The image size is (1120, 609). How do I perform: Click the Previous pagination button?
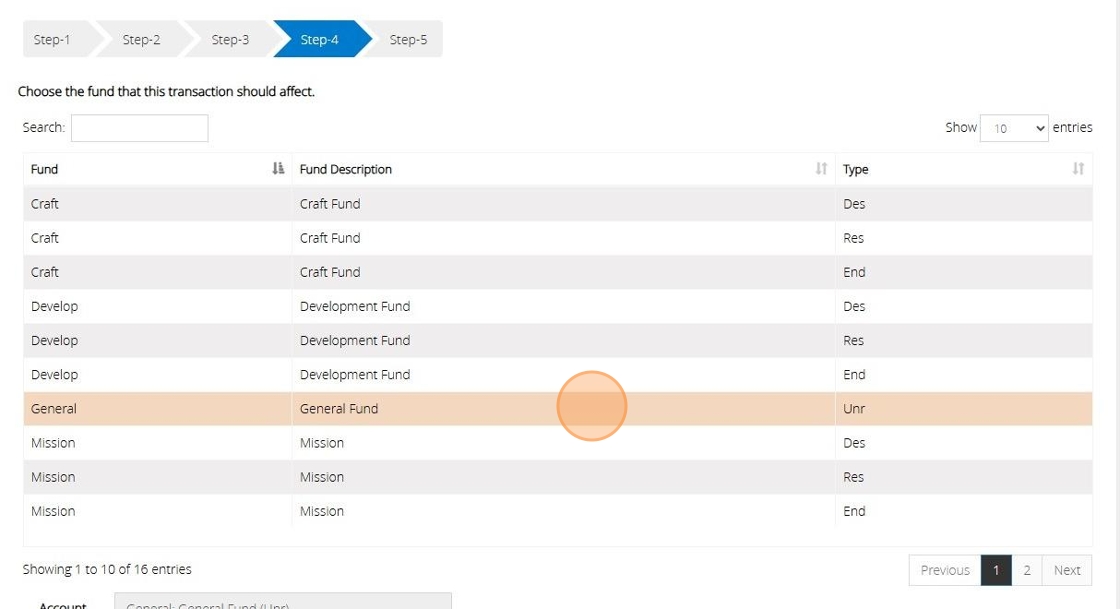point(945,570)
